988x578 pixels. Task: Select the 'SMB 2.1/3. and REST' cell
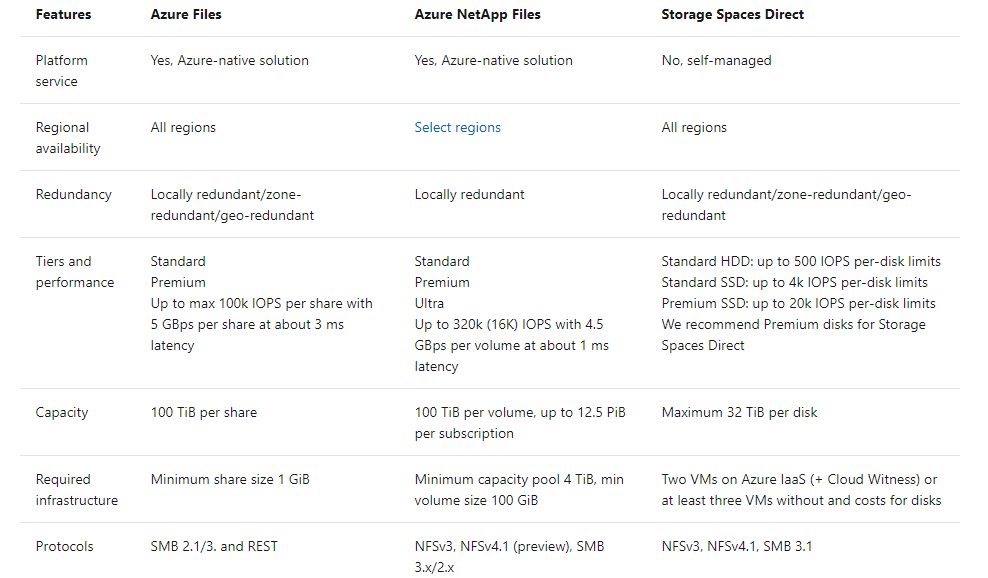pos(214,547)
